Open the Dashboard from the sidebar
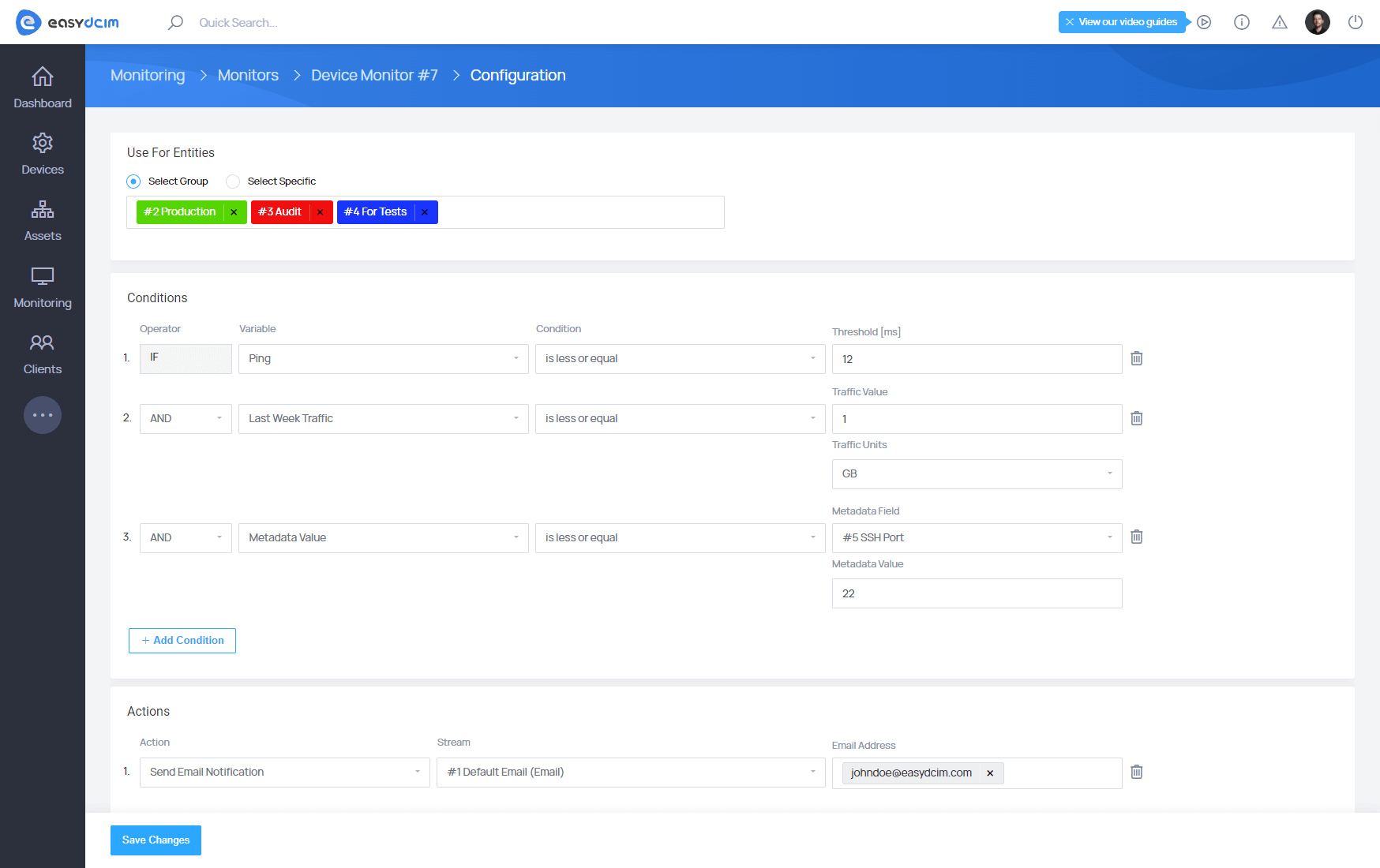The image size is (1380, 868). [42, 85]
